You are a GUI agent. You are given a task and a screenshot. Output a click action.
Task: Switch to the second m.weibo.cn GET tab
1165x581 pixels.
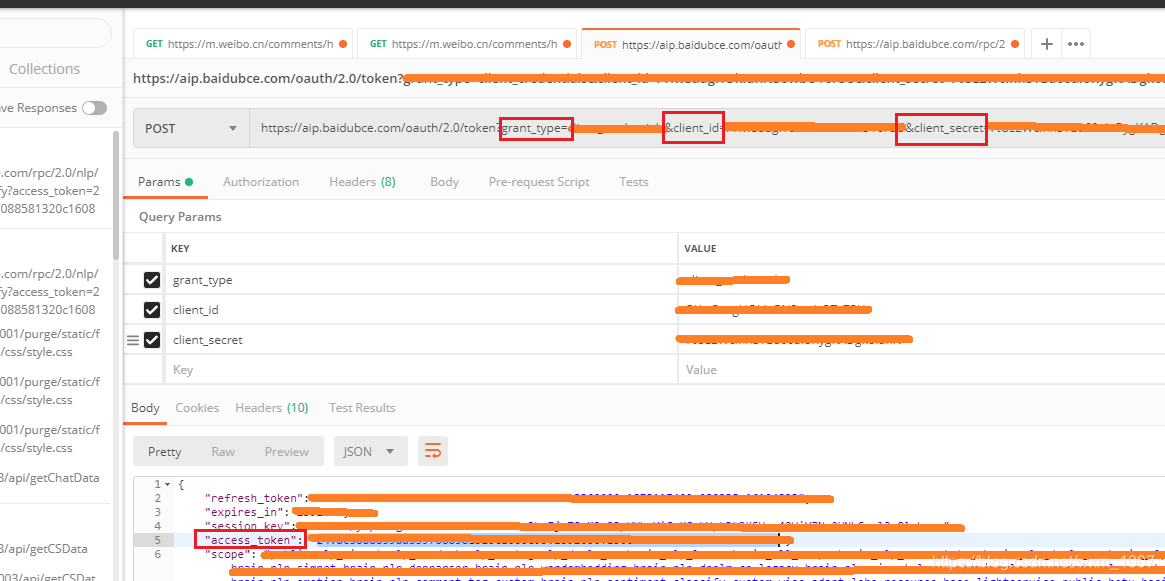[468, 44]
